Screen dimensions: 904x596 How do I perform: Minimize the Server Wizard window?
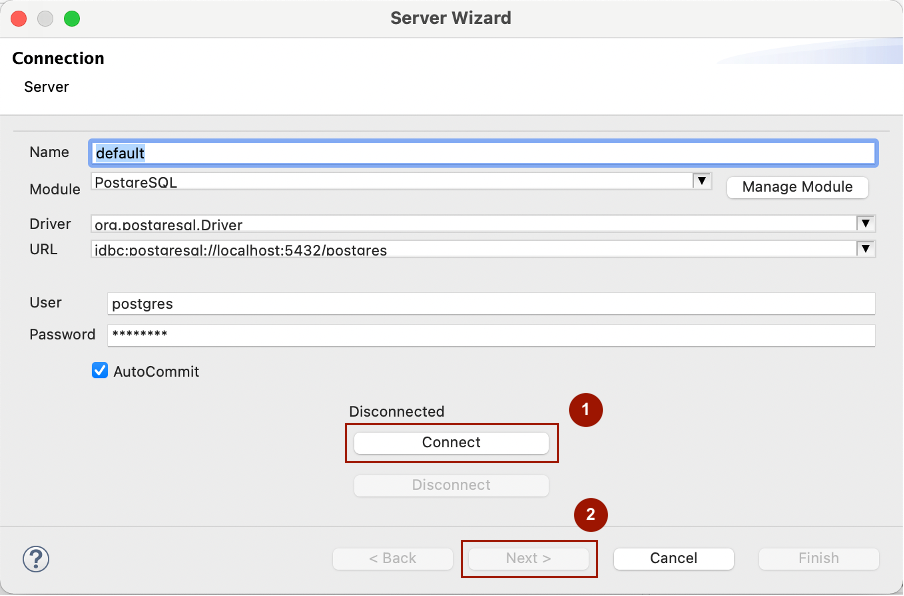pos(43,18)
